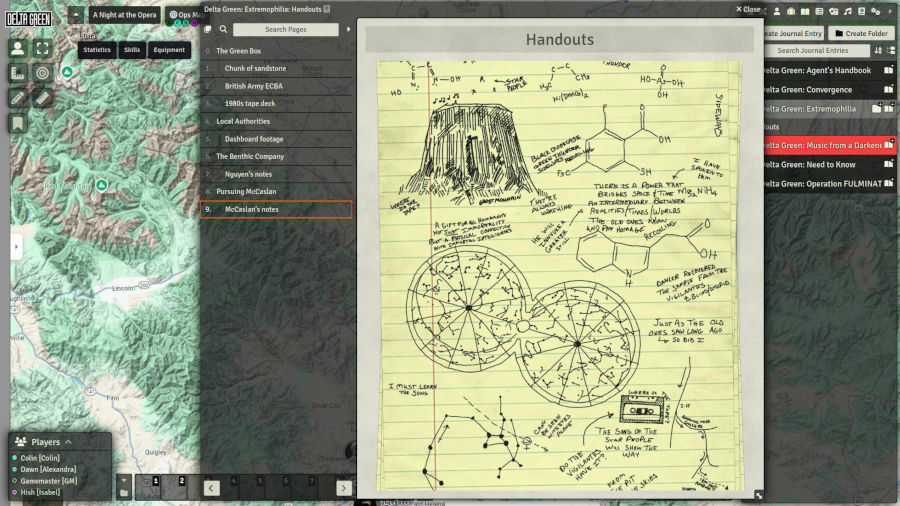This screenshot has height=506, width=900.
Task: Click the pages view mode icon
Action: point(208,29)
